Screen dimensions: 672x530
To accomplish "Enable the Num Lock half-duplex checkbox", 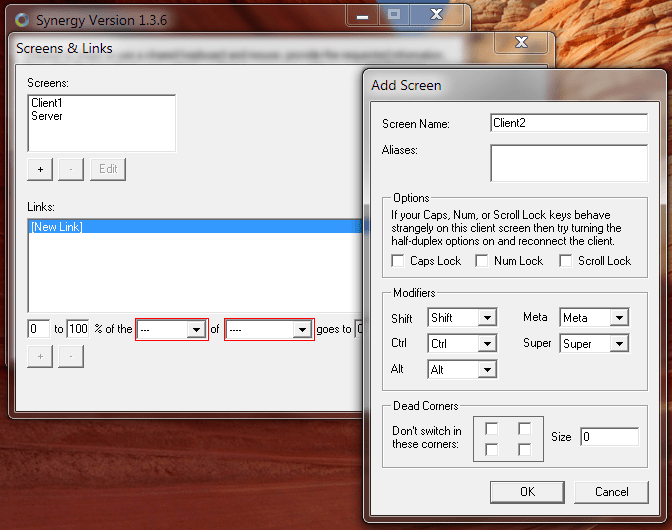I will click(482, 261).
